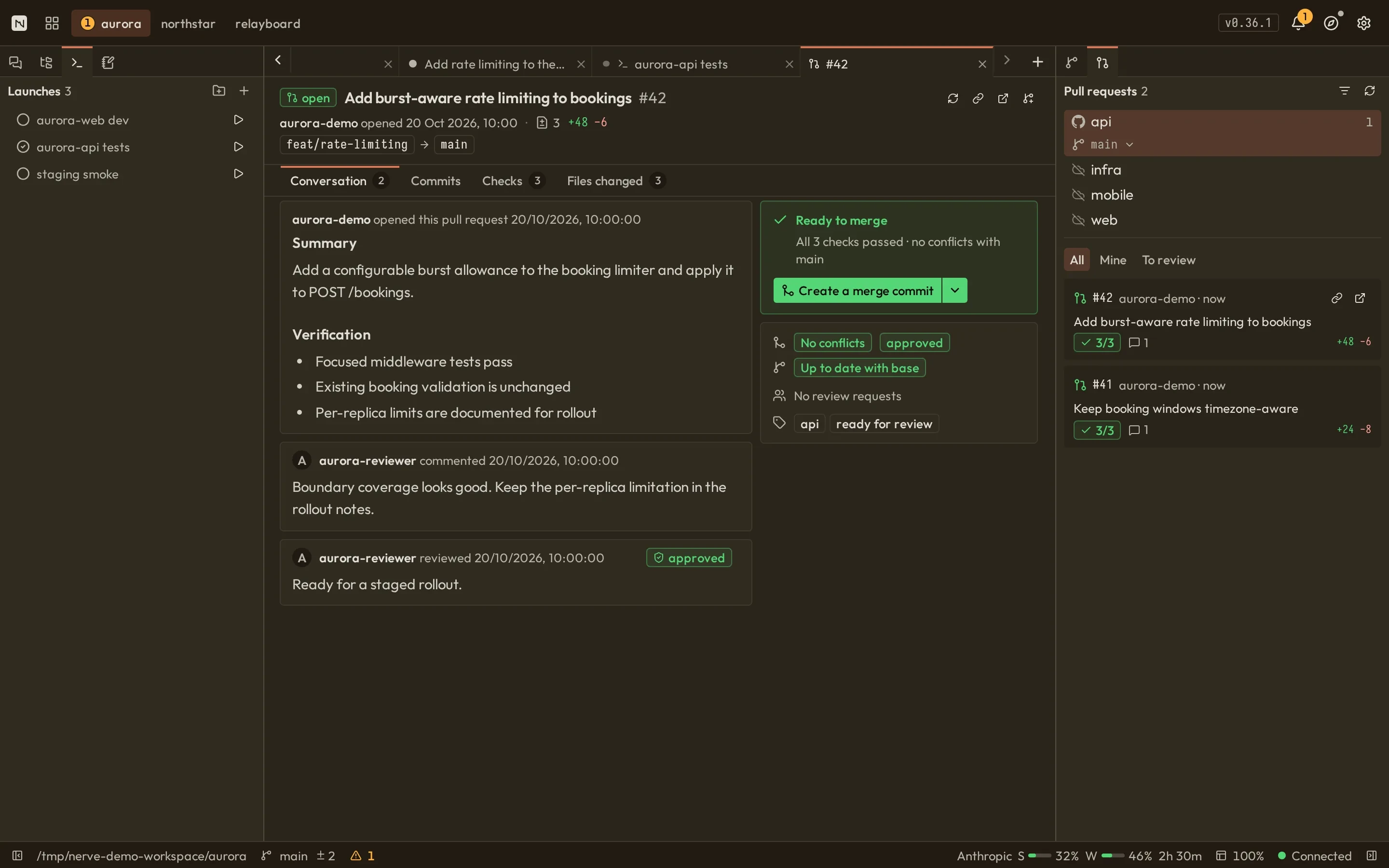Click Create a merge commit button

[x=857, y=290]
